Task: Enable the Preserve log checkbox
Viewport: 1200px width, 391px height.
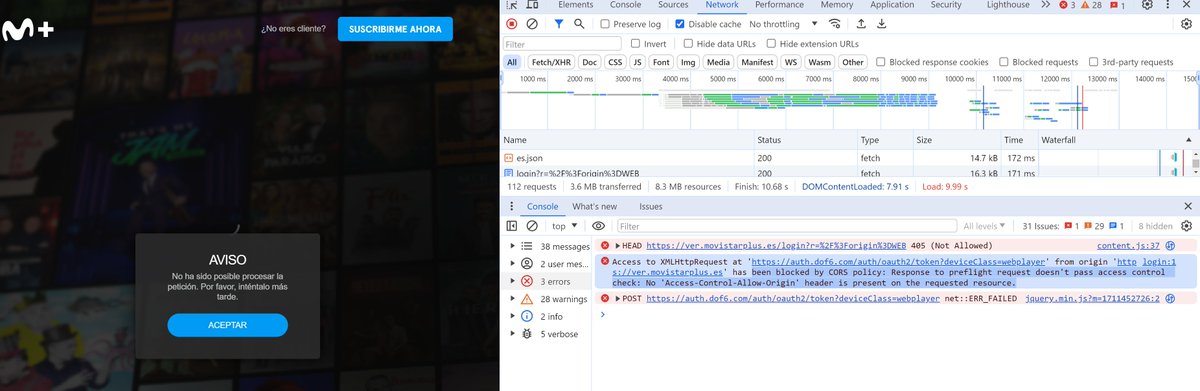Action: [606, 23]
